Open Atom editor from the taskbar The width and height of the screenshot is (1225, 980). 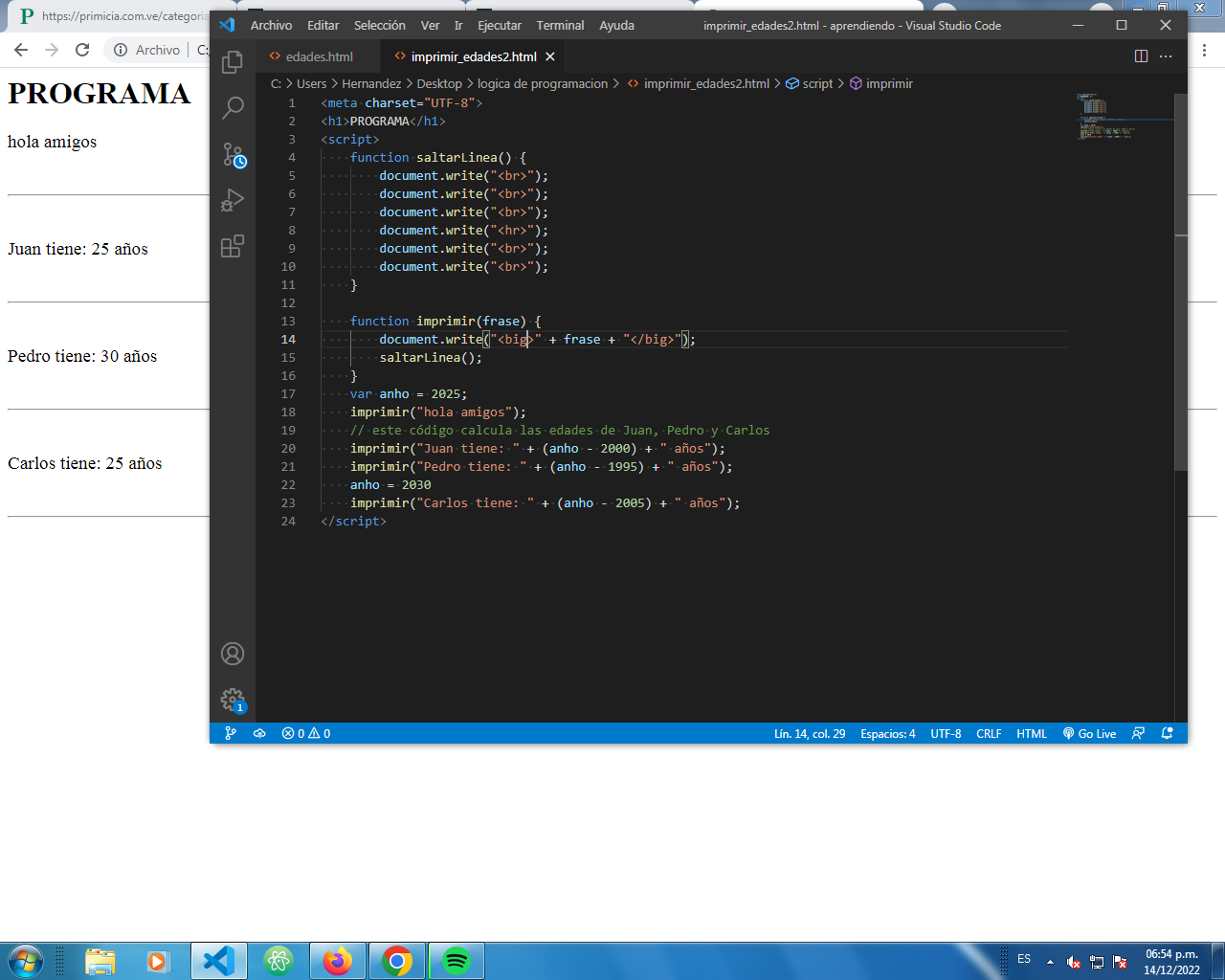pyautogui.click(x=278, y=961)
